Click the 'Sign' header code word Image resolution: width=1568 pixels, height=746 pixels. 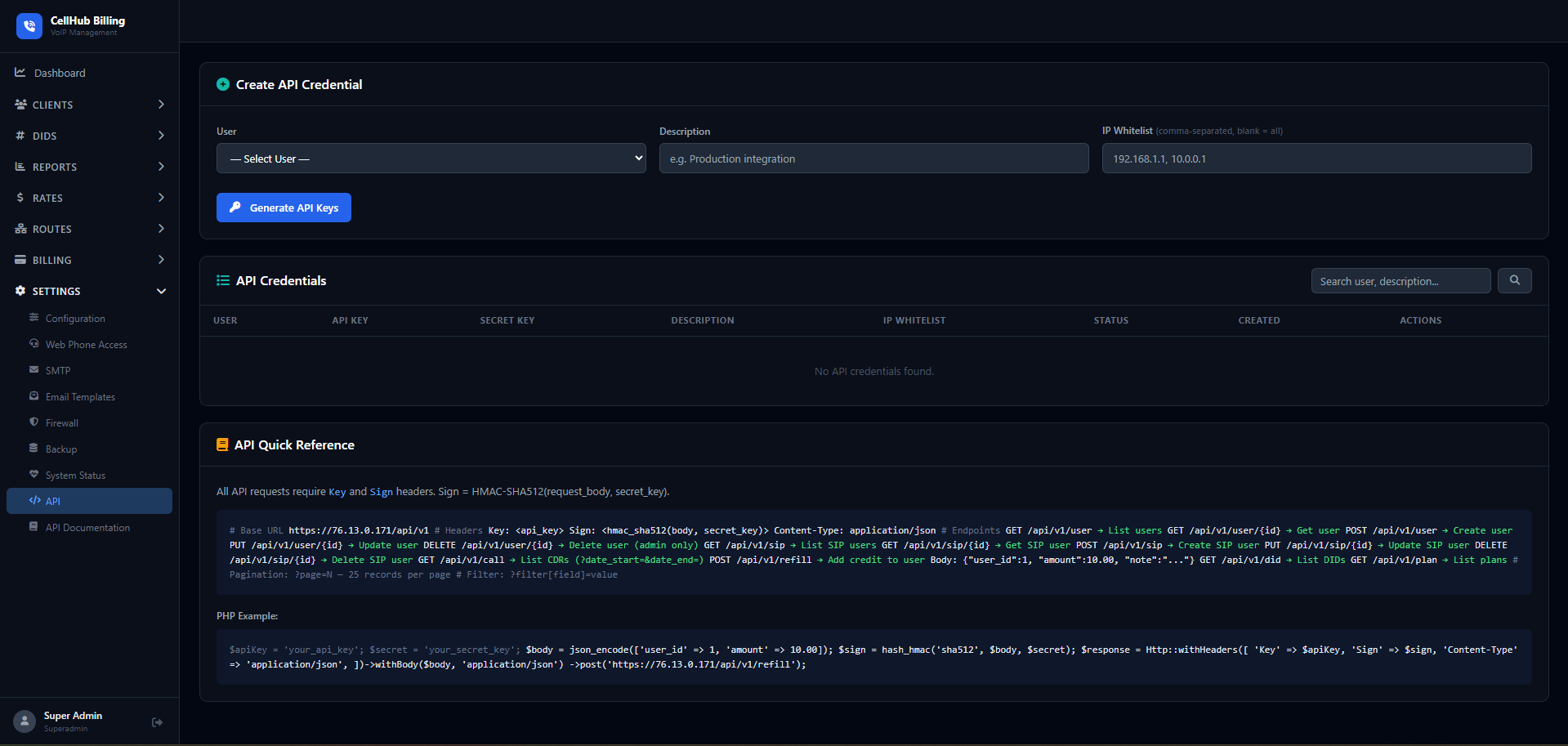point(382,492)
